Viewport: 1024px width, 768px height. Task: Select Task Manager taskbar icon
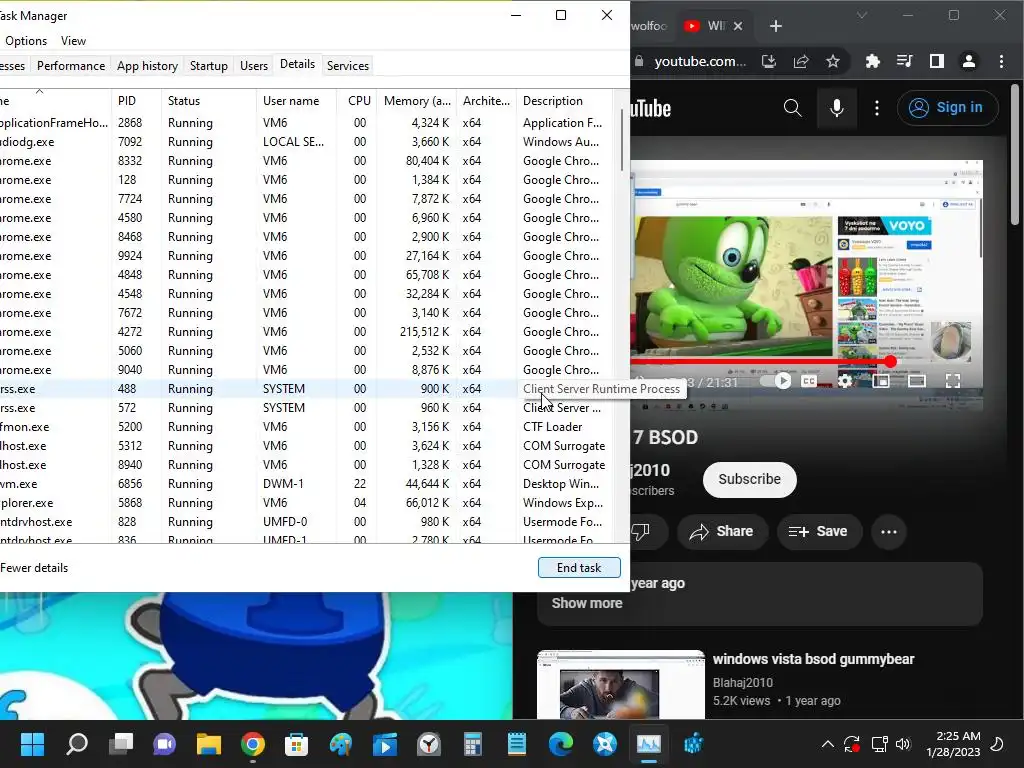[x=648, y=744]
